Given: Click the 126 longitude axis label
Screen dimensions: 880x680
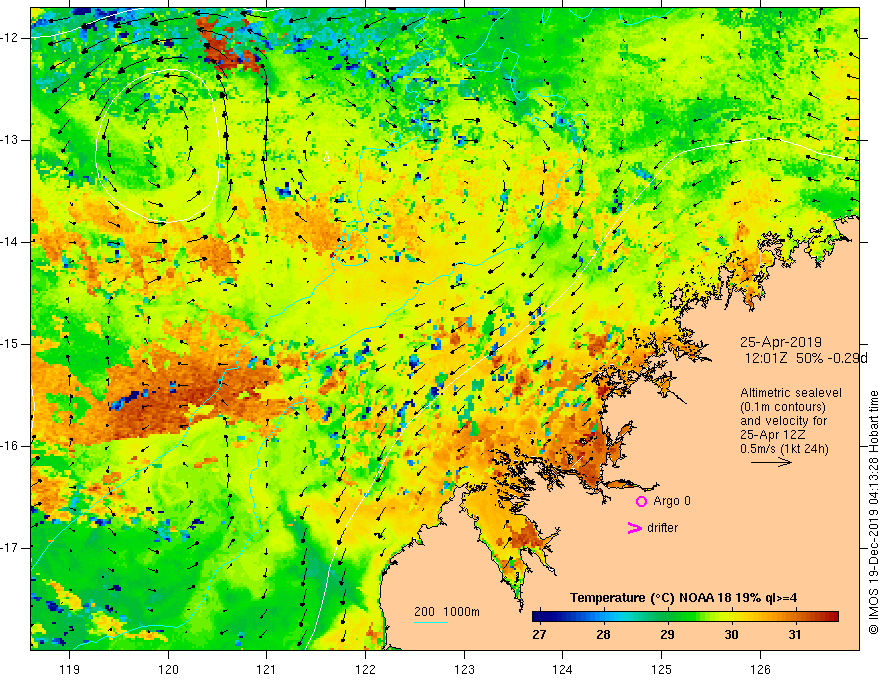Looking at the screenshot, I should (x=760, y=669).
